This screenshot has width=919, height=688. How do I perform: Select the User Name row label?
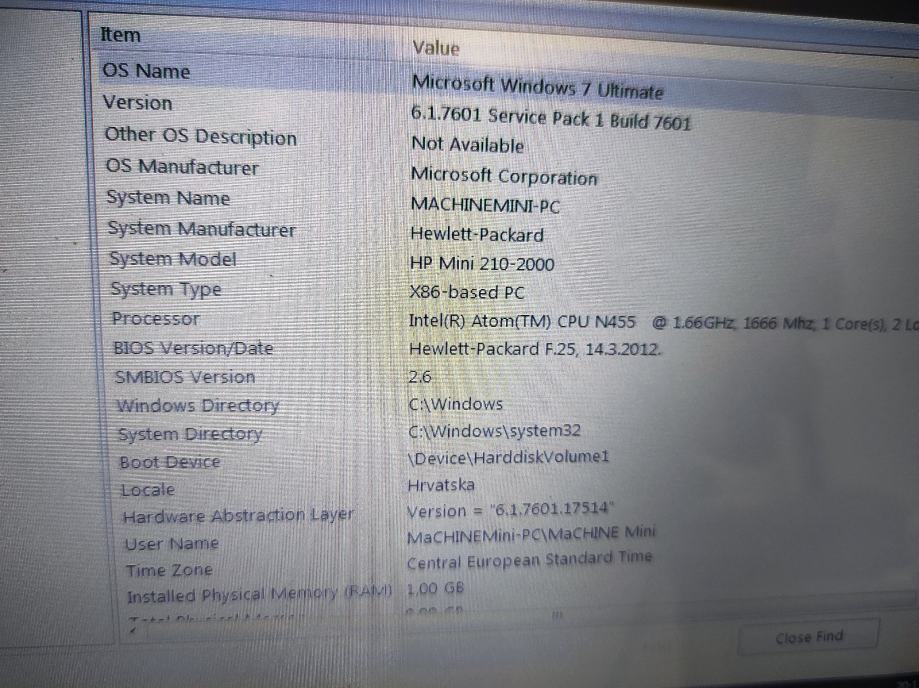pos(172,544)
